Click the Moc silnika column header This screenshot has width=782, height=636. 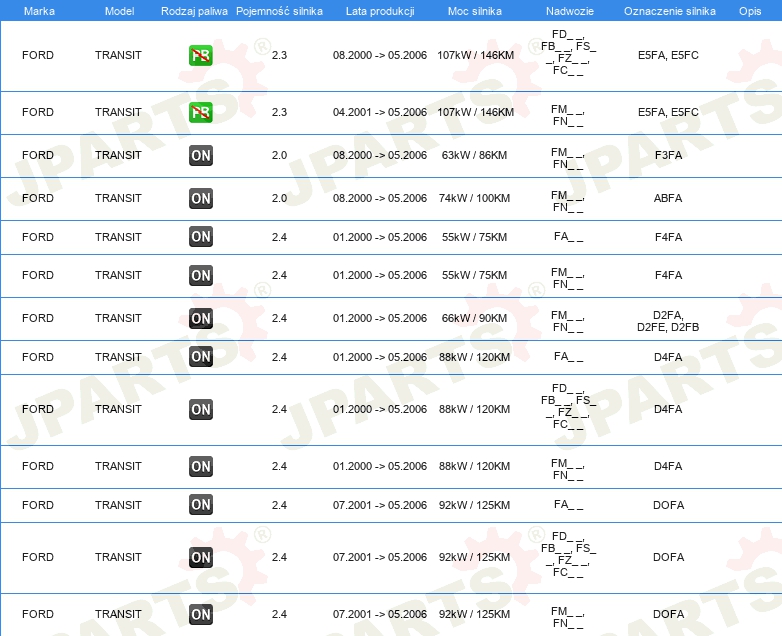coord(475,11)
